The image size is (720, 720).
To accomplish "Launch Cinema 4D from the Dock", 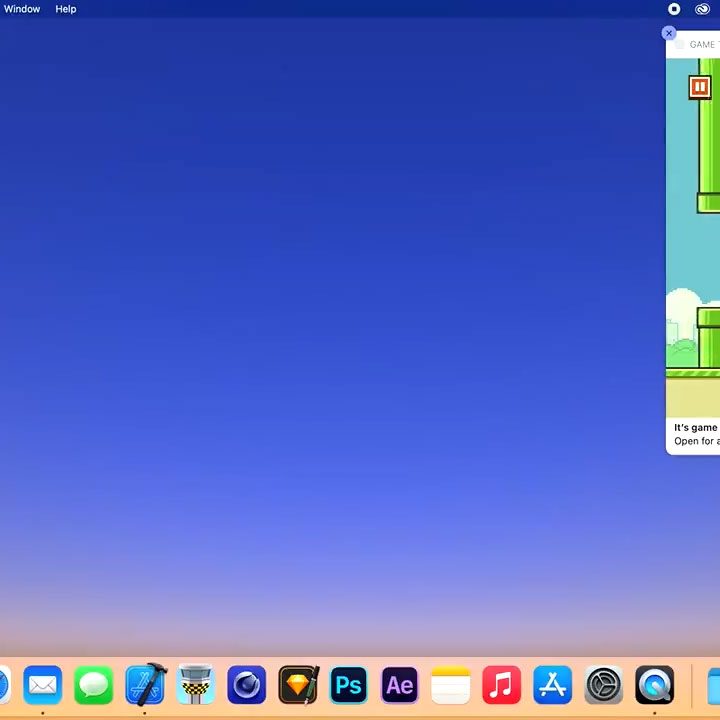I will coord(247,685).
